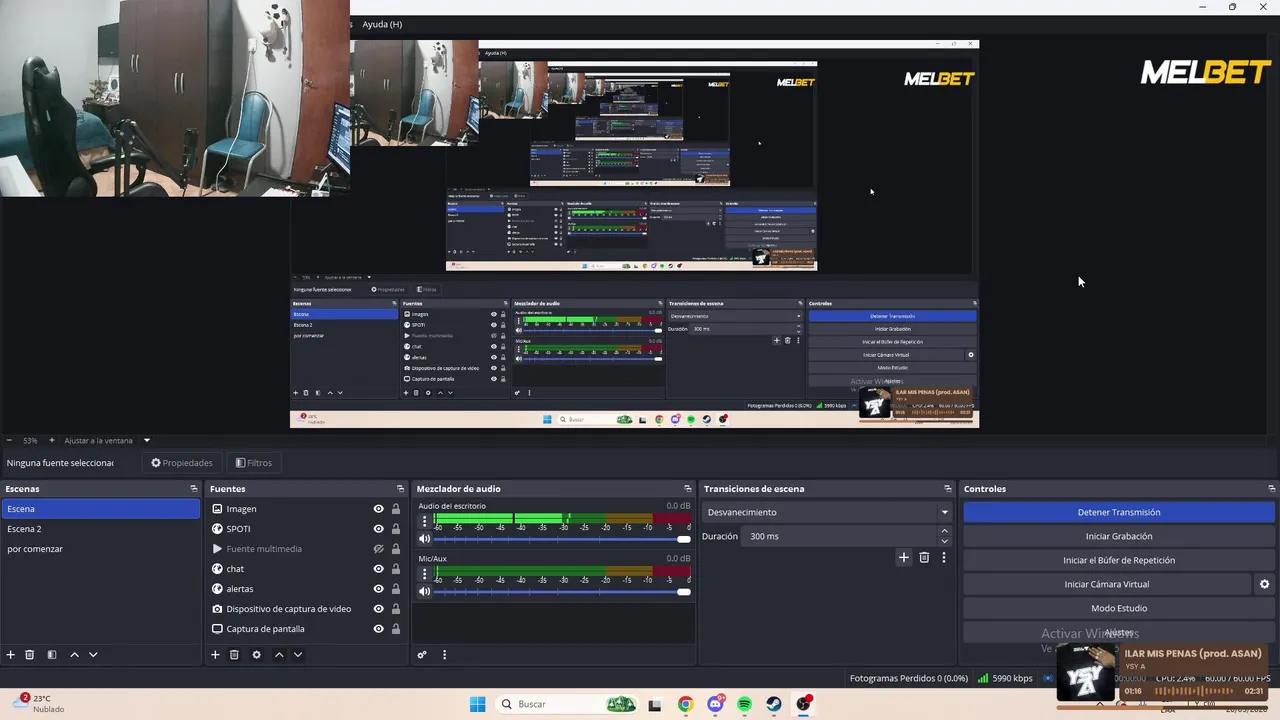1280x720 pixels.
Task: Delete the scene transition with the trash icon
Action: click(924, 557)
